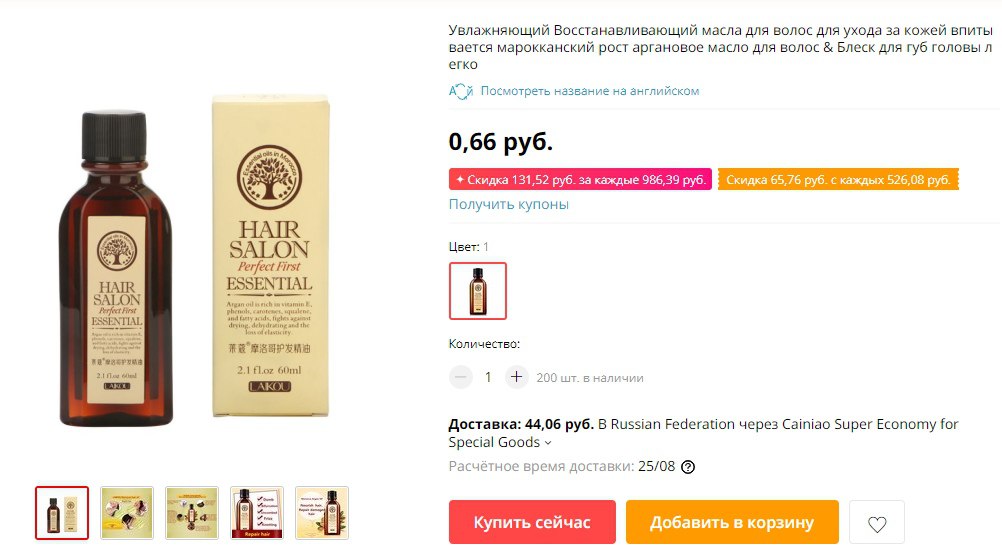Select the fifth product thumbnail
Viewport: 1002px width, 554px height.
pos(322,513)
